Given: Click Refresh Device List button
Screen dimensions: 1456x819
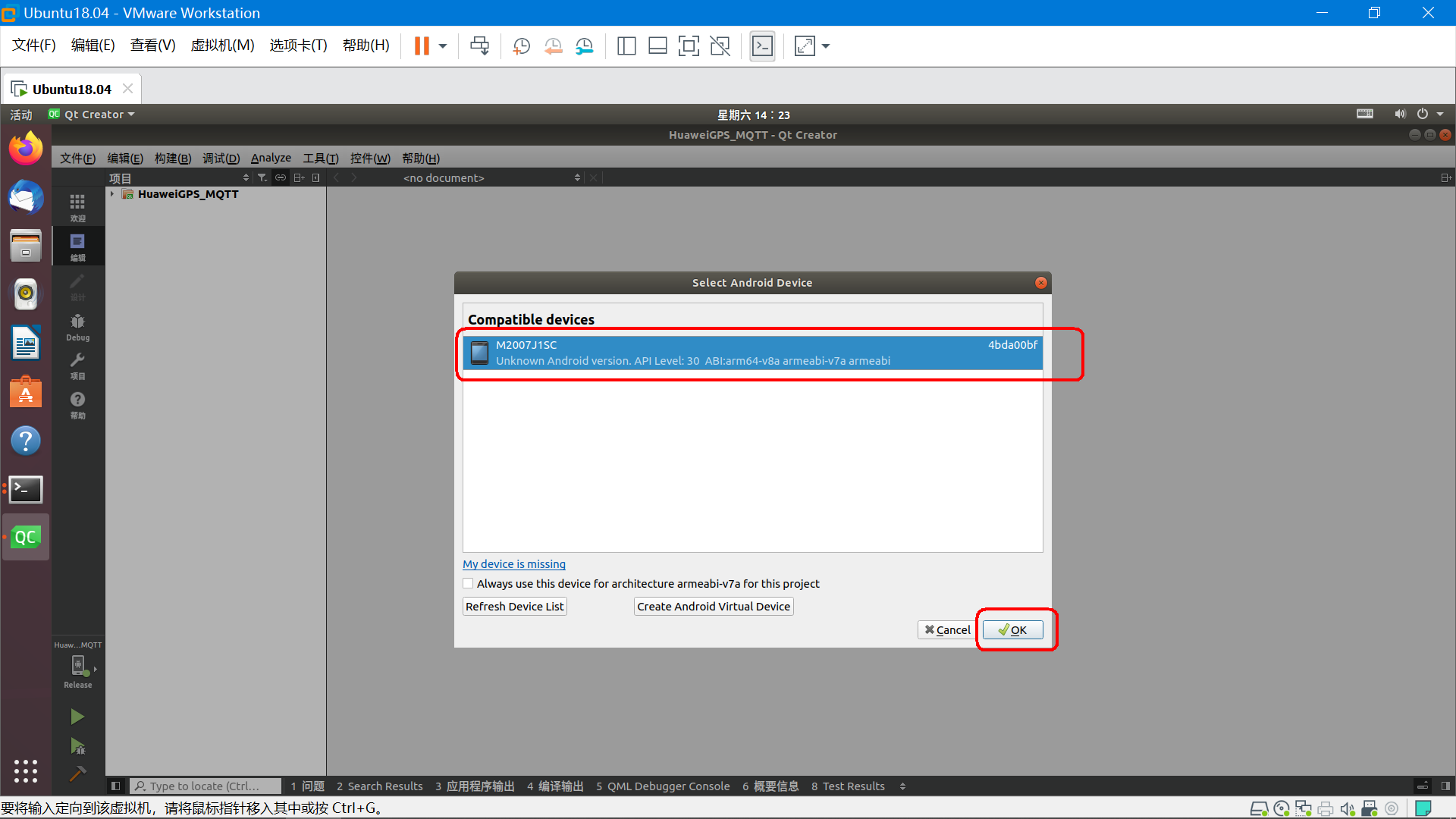Looking at the screenshot, I should tap(514, 606).
